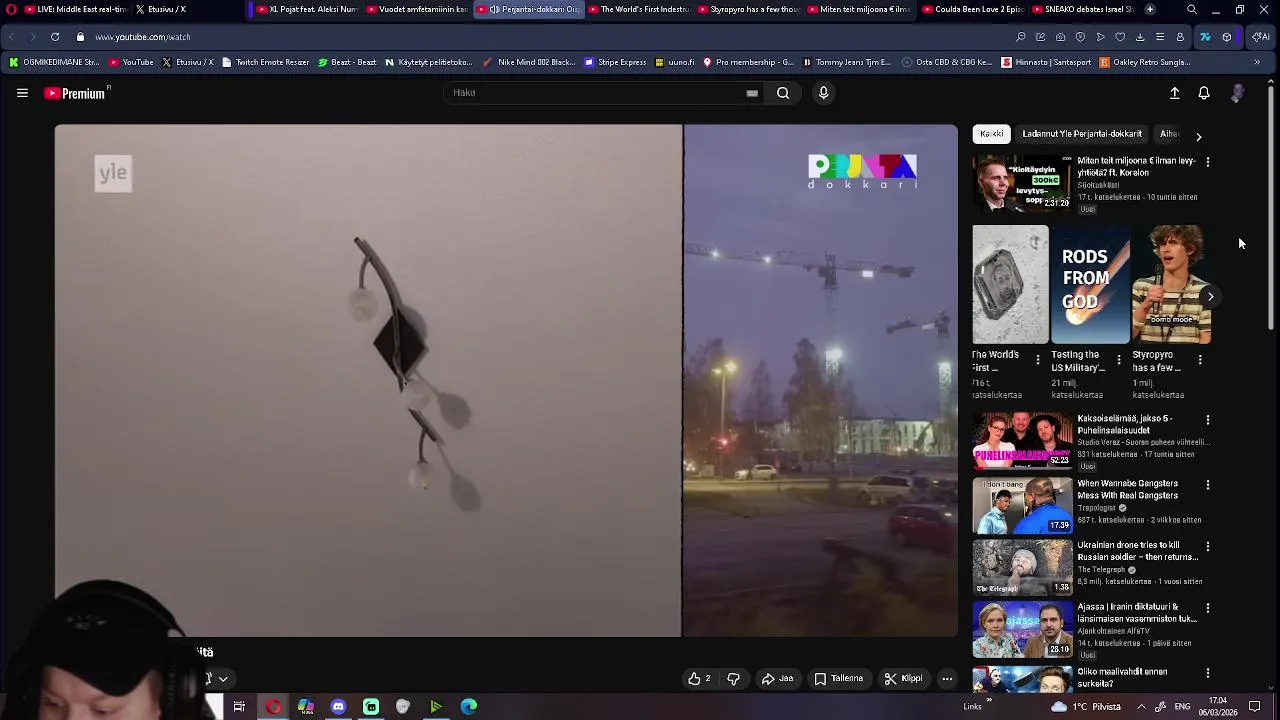Switch to XL Pojat feat. Aleksi tab
The width and height of the screenshot is (1280, 720).
307,9
